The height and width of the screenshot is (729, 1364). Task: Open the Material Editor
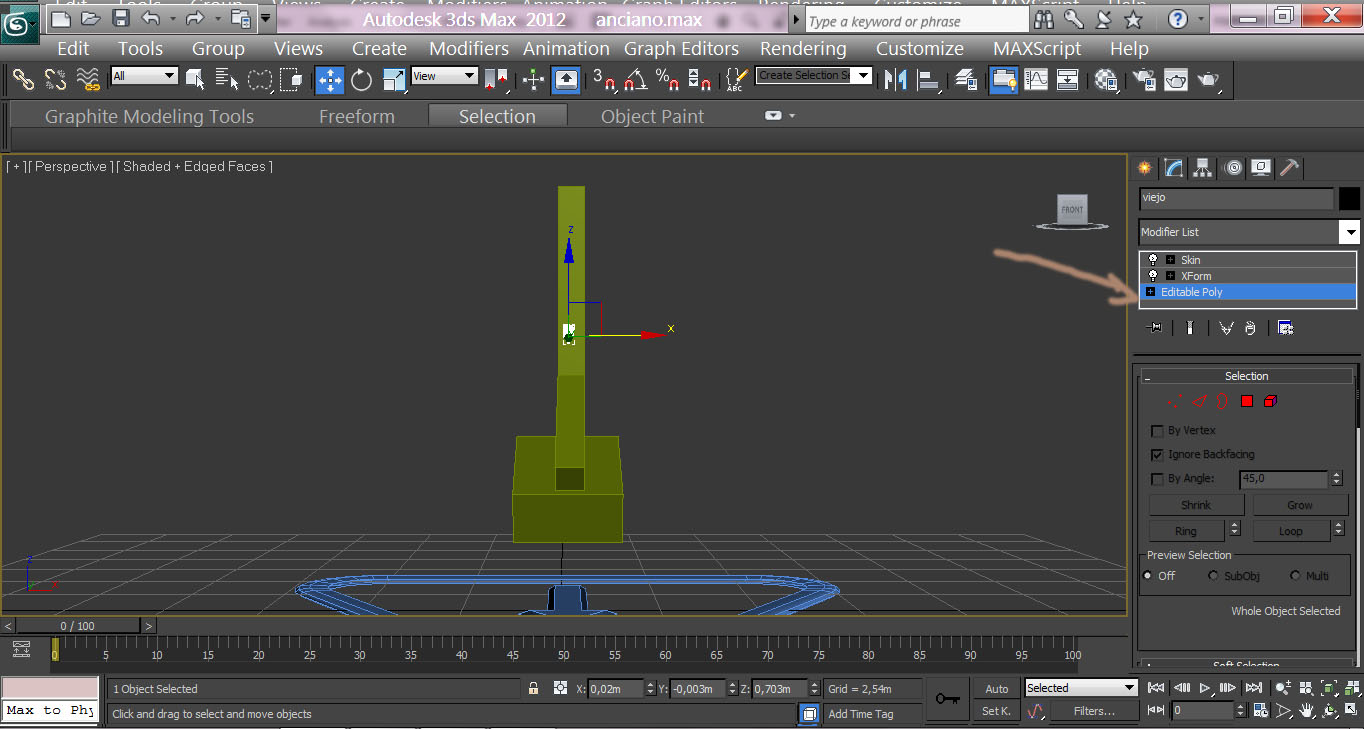point(1106,79)
